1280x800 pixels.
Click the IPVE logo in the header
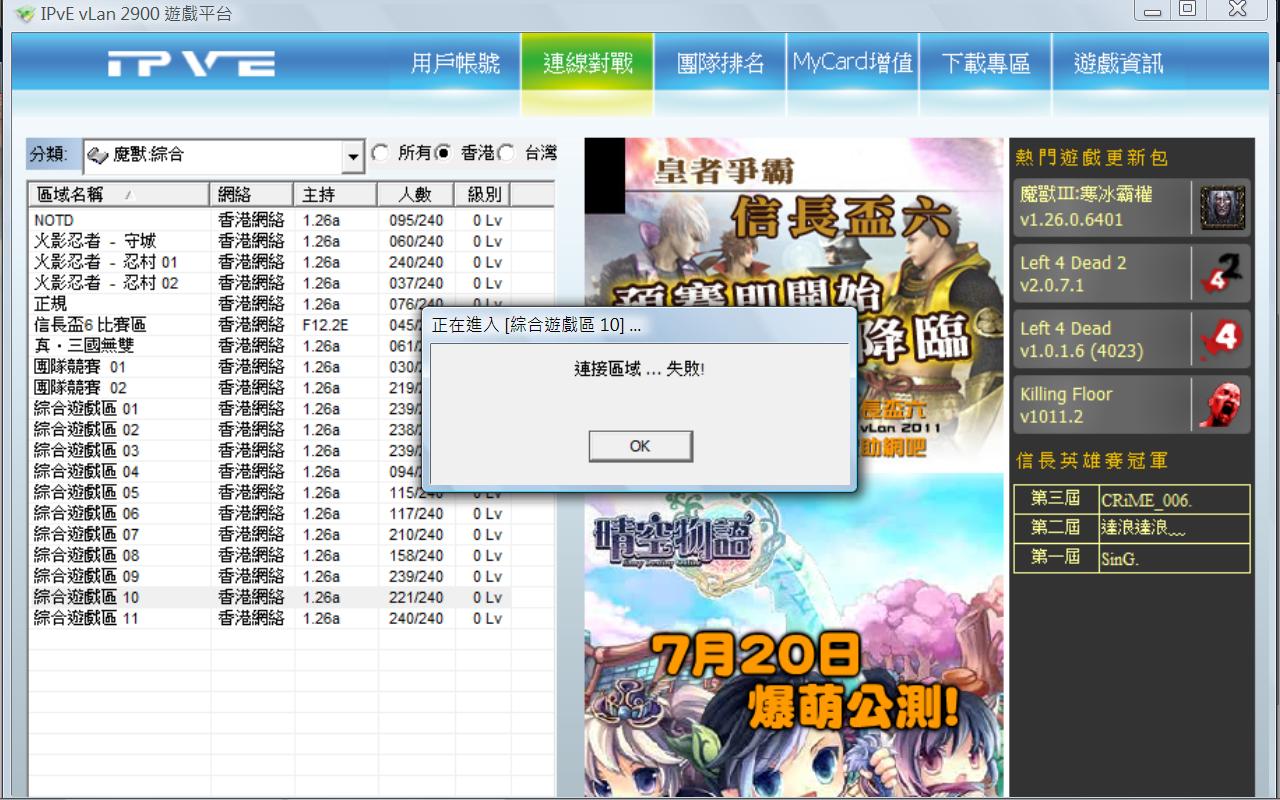point(191,64)
